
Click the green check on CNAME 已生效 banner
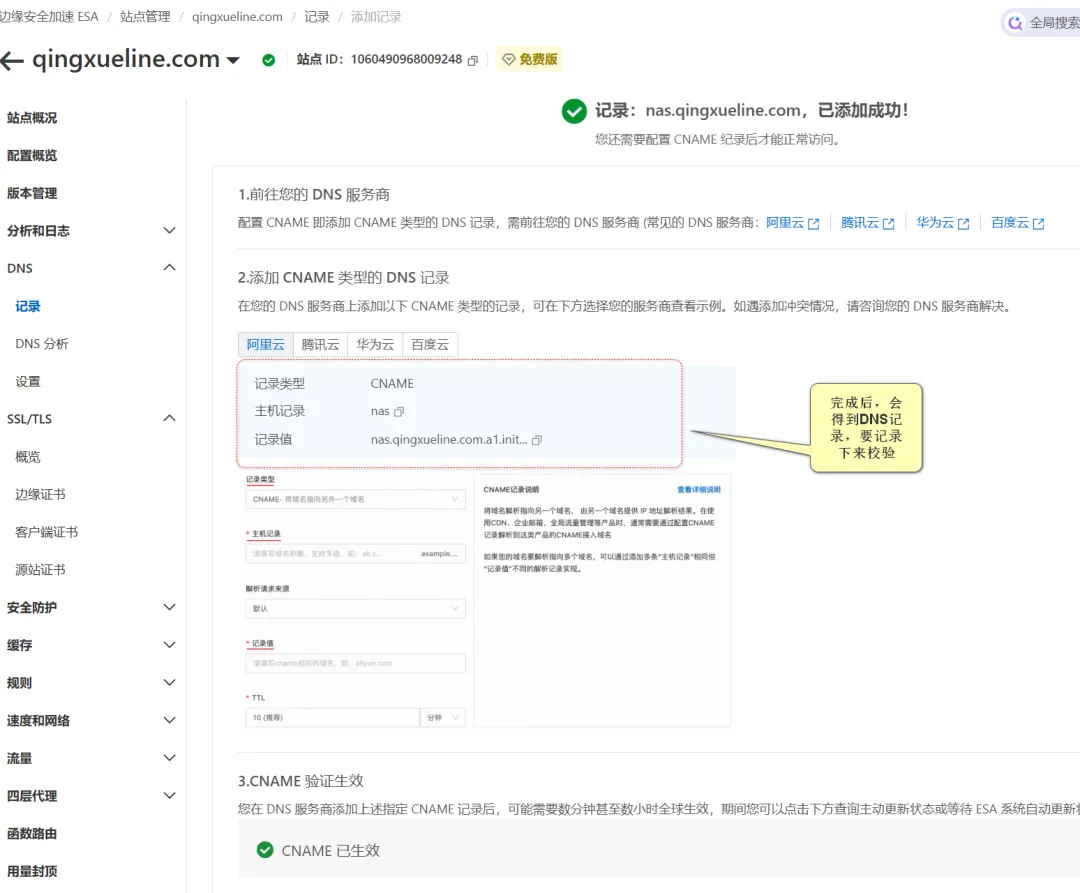coord(263,849)
